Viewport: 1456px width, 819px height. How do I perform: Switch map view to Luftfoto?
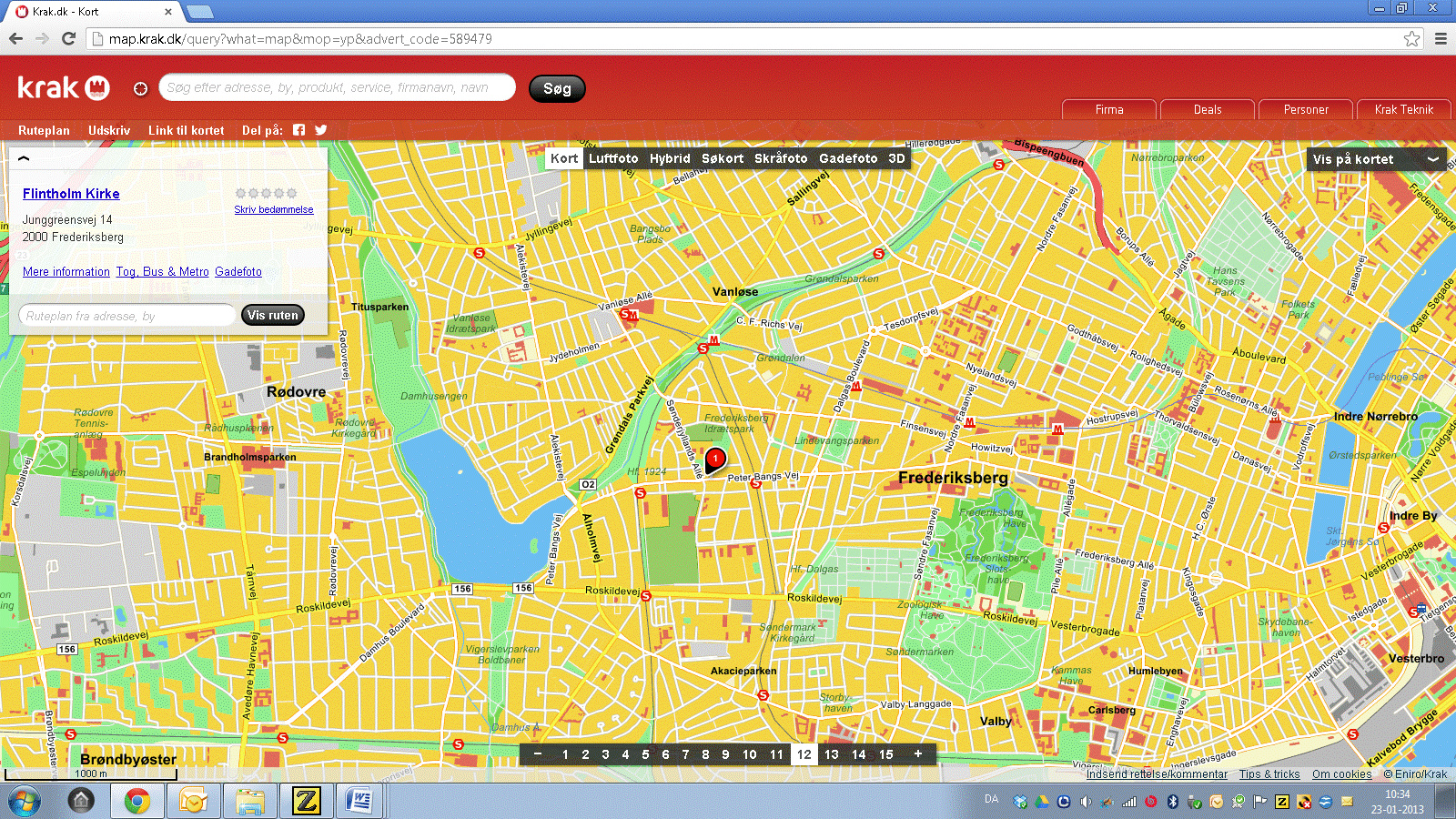pos(613,158)
